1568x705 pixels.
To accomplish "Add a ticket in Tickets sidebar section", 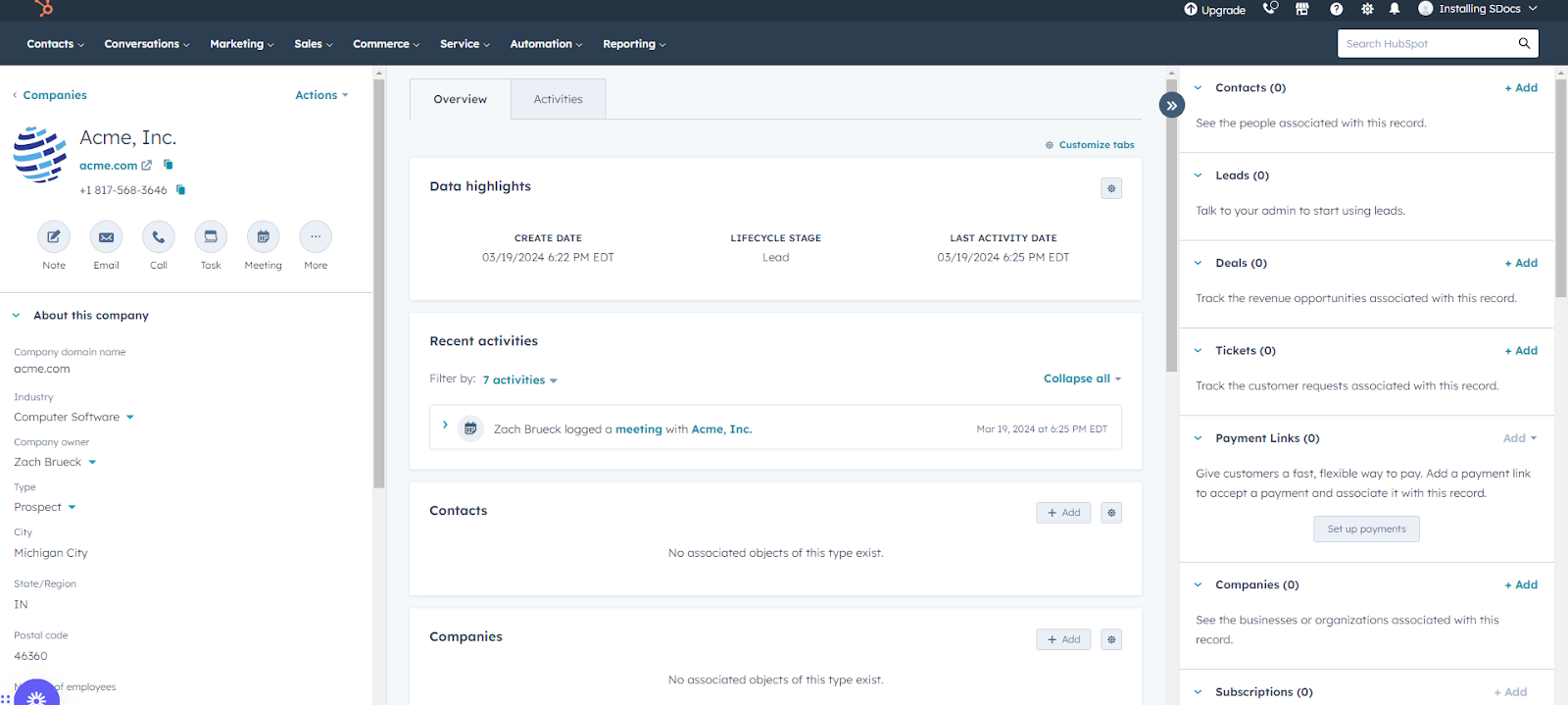I will (x=1521, y=351).
